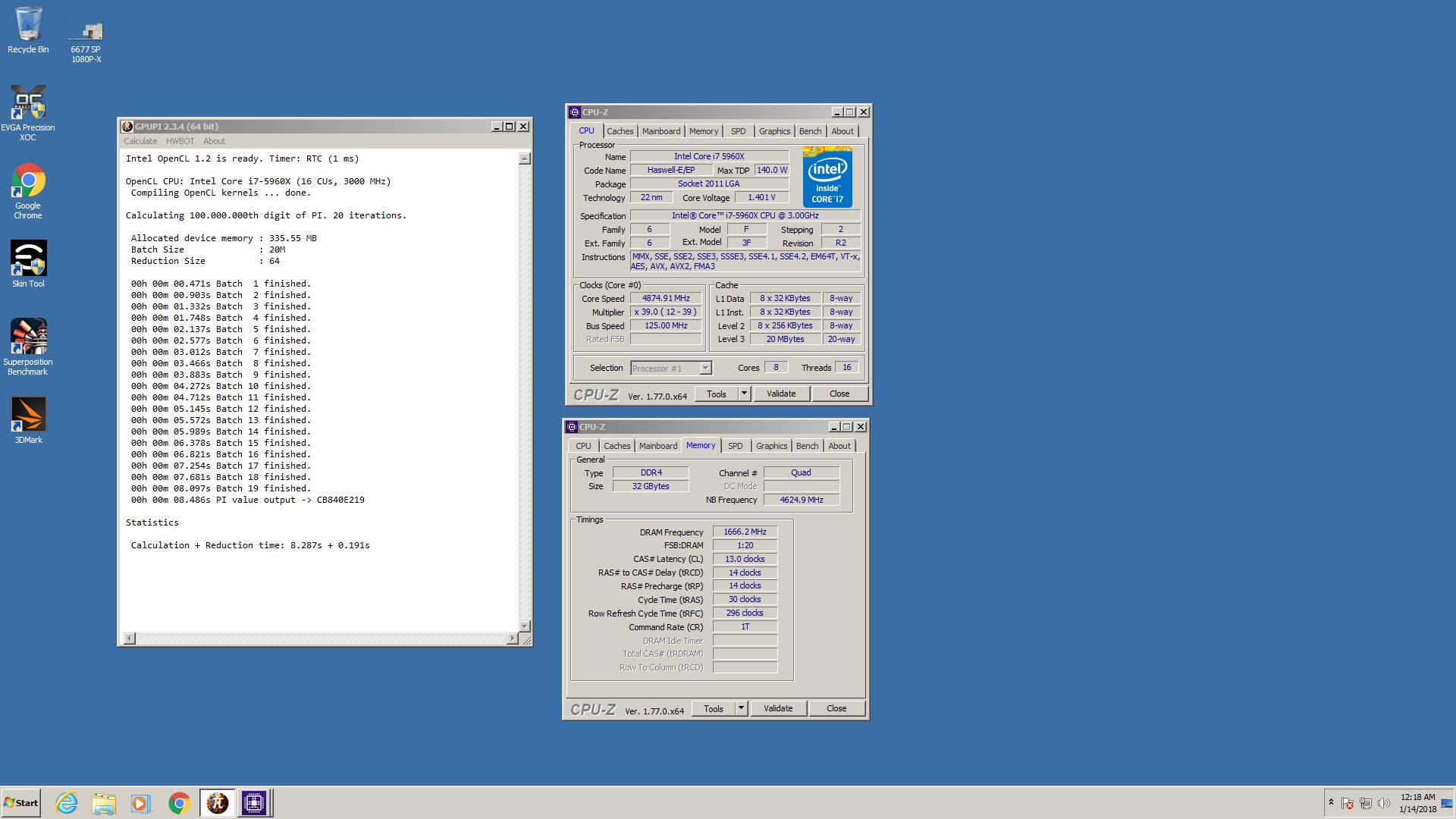Open Internet Explorer from taskbar
Viewport: 1456px width, 819px height.
67,803
